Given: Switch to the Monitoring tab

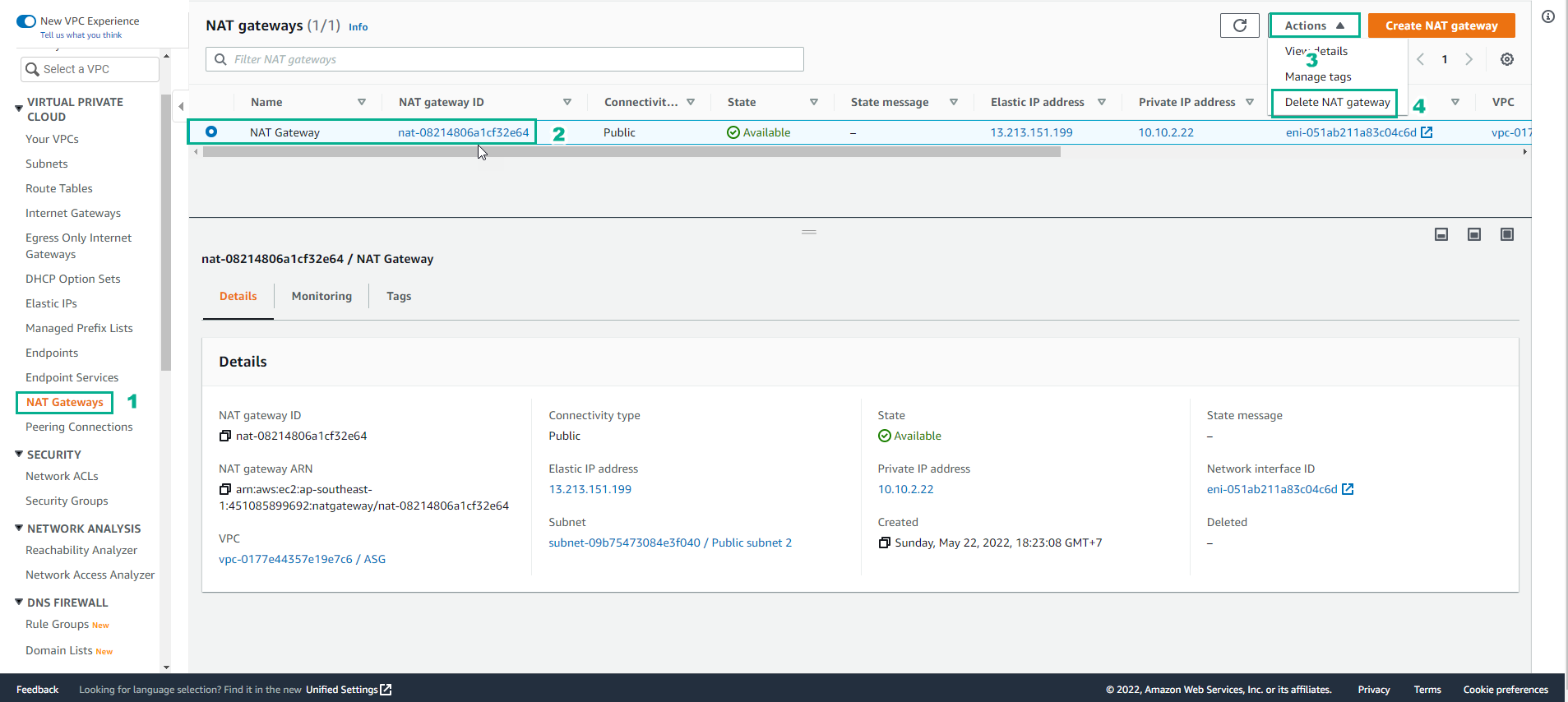Looking at the screenshot, I should pyautogui.click(x=321, y=296).
